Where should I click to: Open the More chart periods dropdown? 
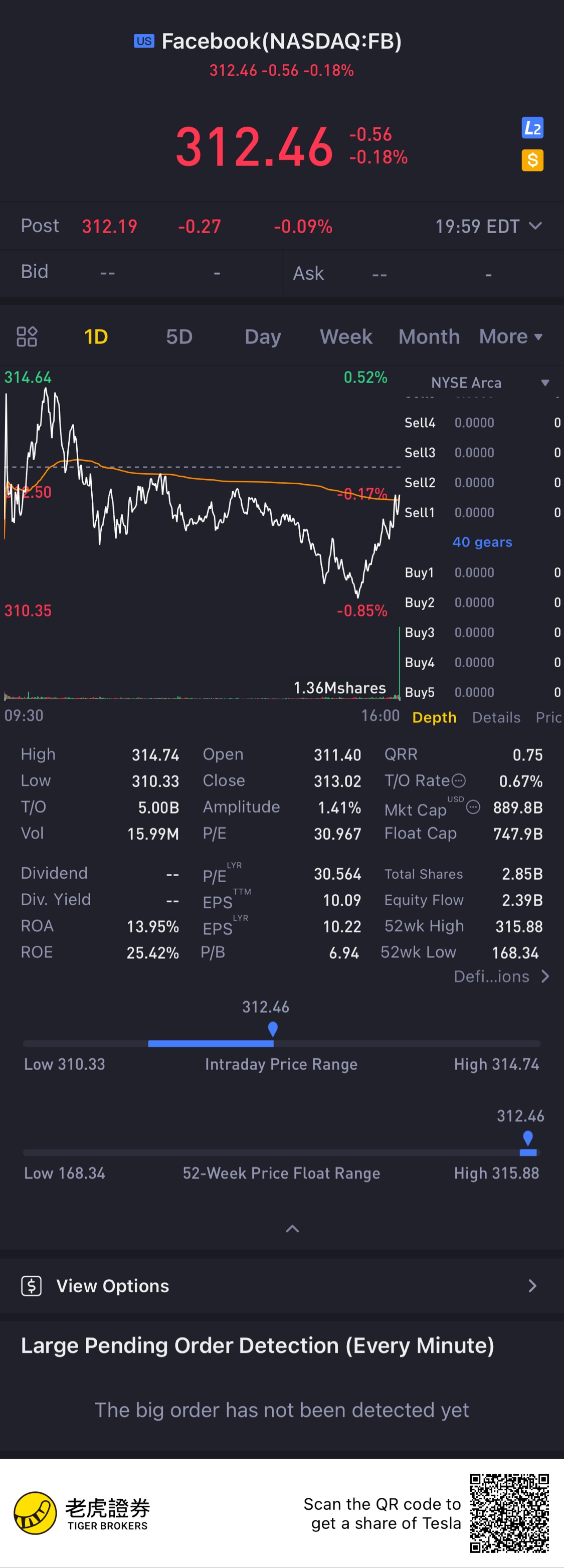pos(510,337)
